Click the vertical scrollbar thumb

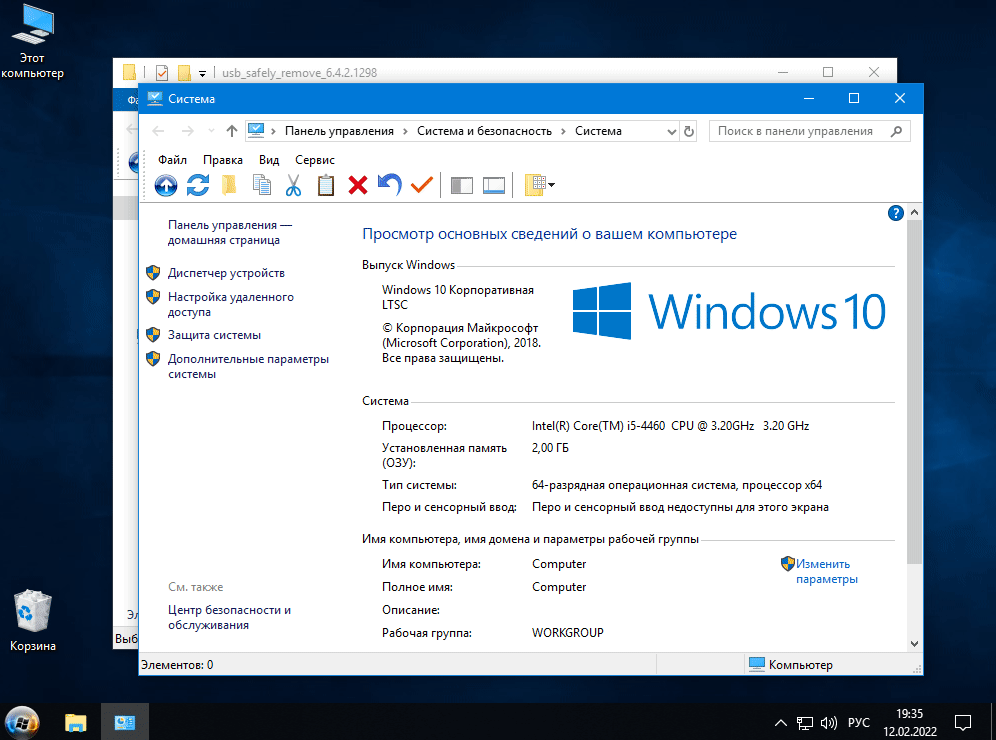[x=915, y=392]
